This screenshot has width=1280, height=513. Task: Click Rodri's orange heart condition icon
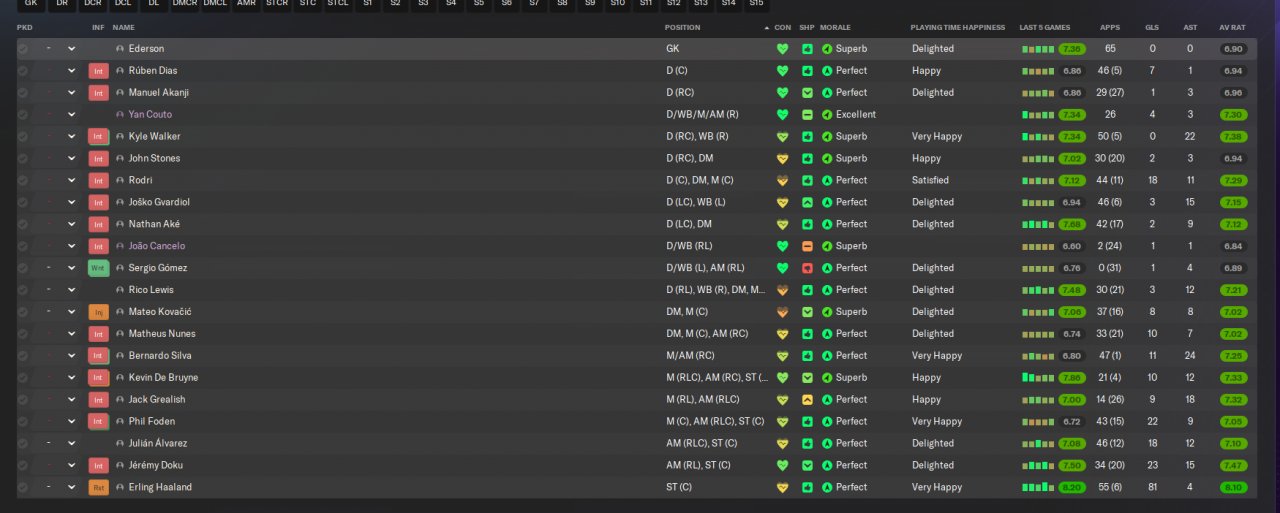pos(782,180)
